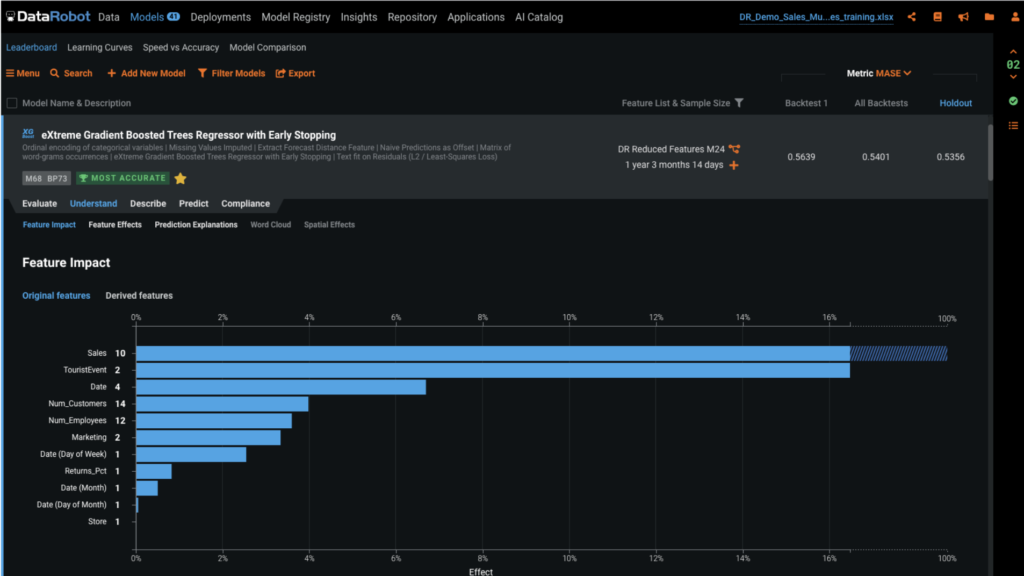Viewport: 1024px width, 576px height.
Task: Open the Speed vs Accuracy tab
Action: [181, 48]
